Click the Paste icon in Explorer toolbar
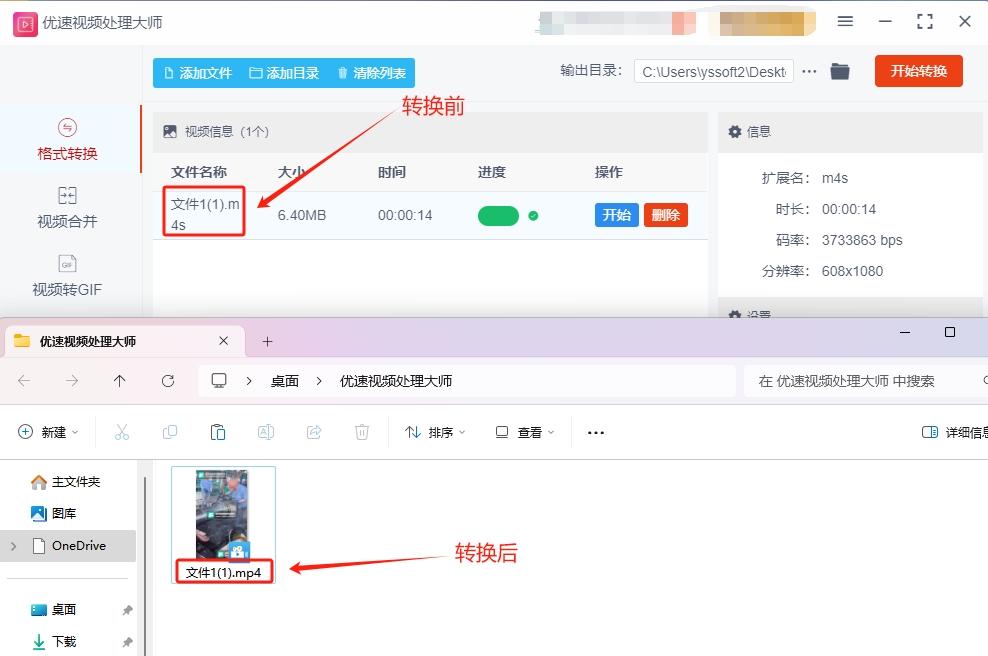This screenshot has width=988, height=656. coord(219,431)
